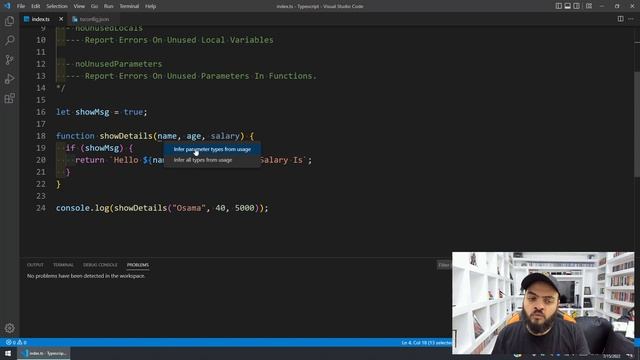
Task: Switch to the TERMINAL panel tab
Action: pyautogui.click(x=63, y=265)
